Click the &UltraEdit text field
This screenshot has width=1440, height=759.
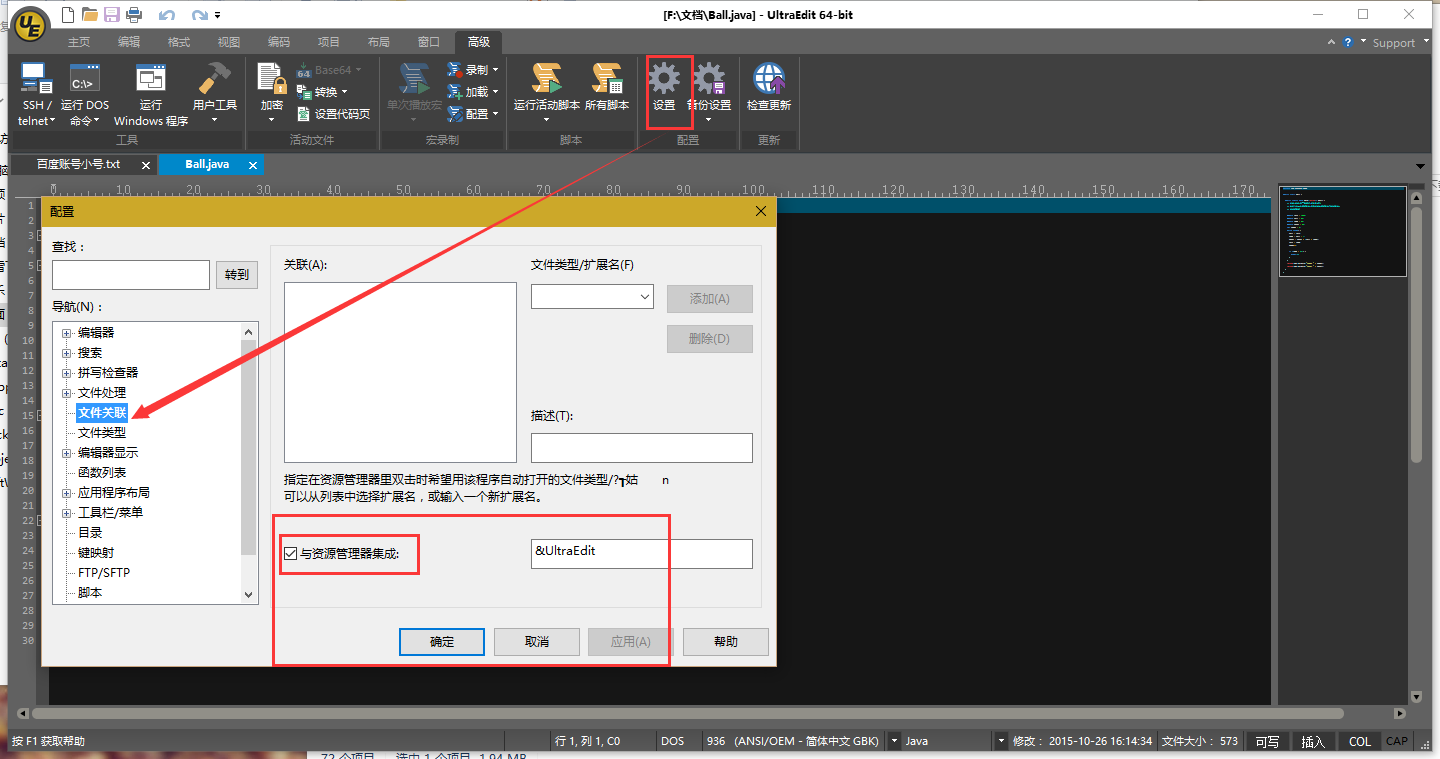coord(642,554)
